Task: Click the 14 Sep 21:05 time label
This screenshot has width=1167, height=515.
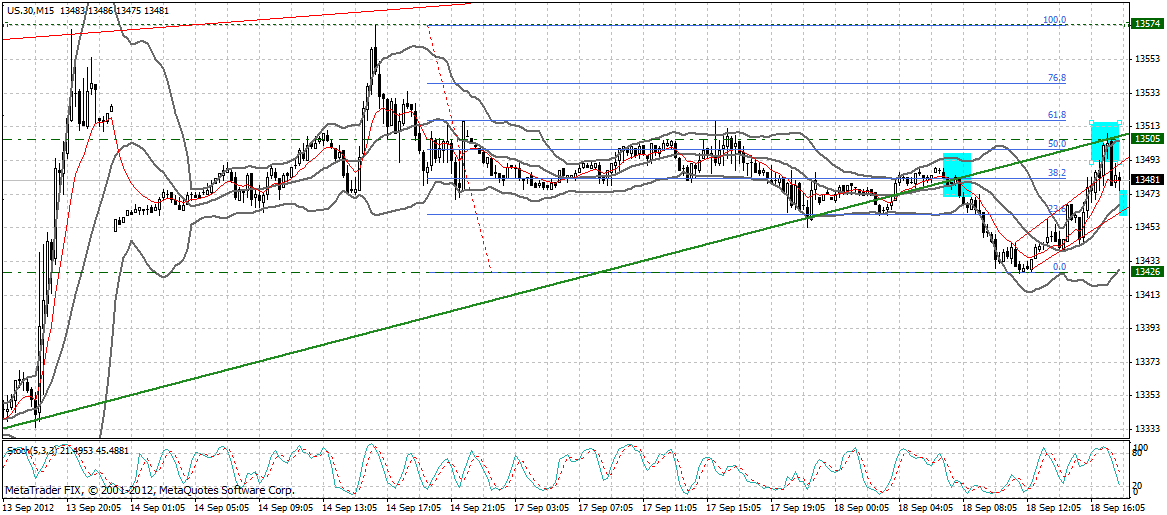Action: click(x=476, y=508)
